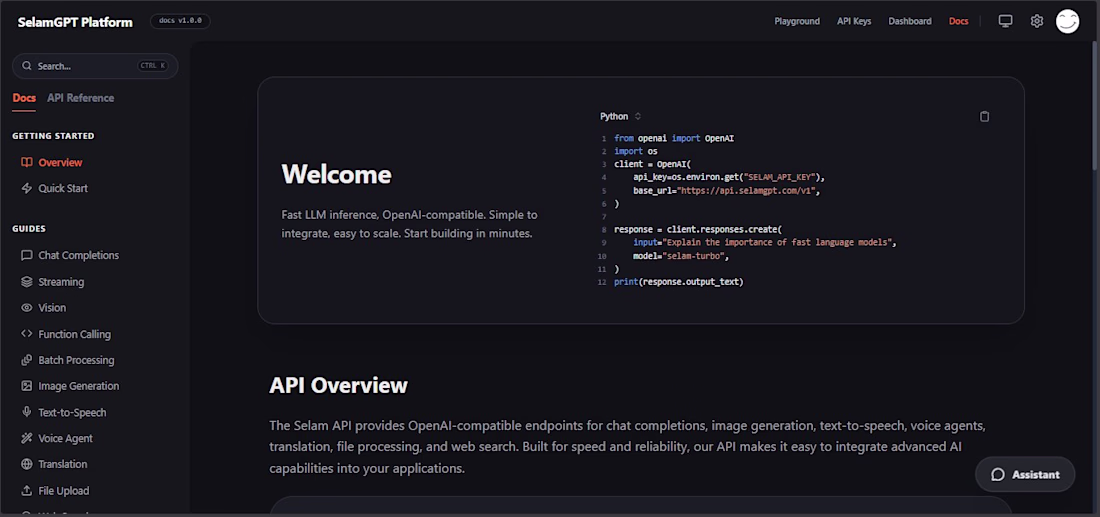The image size is (1100, 517).
Task: Click the Vision eye icon
Action: (x=27, y=307)
